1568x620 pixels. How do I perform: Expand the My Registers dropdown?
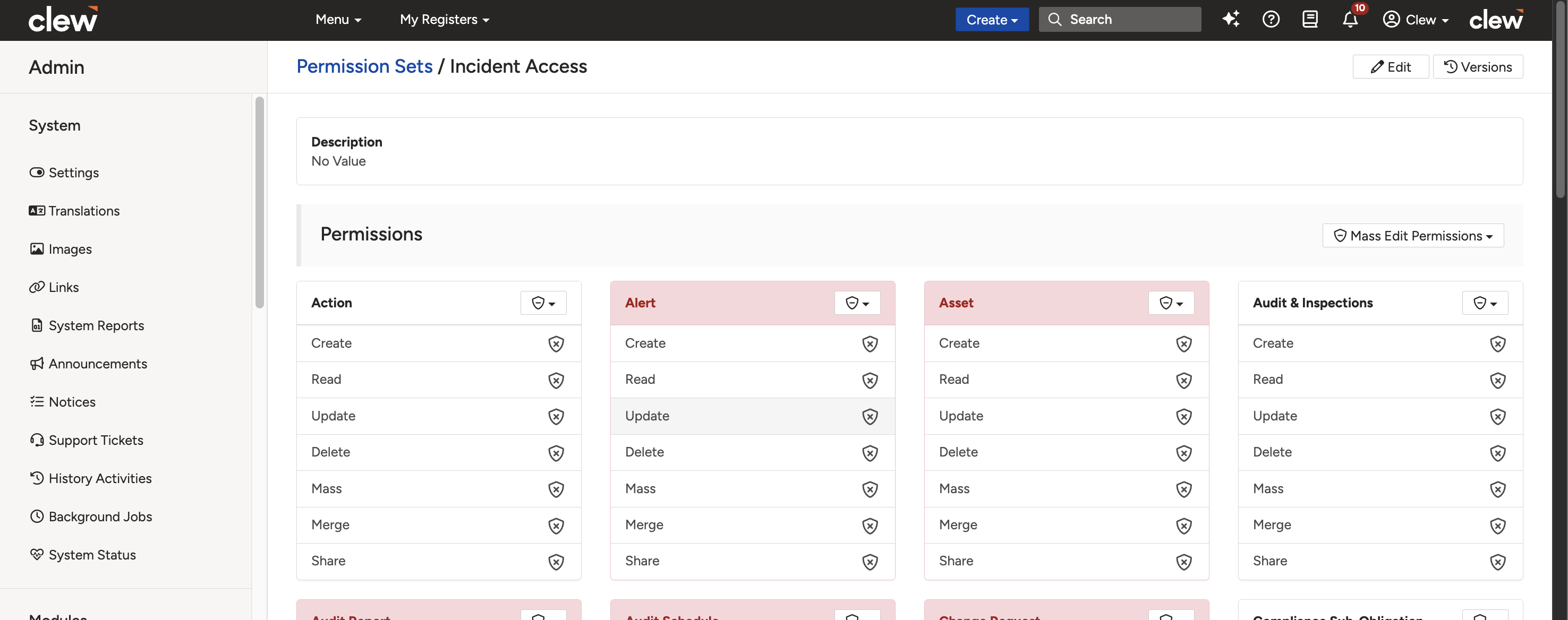pos(445,20)
